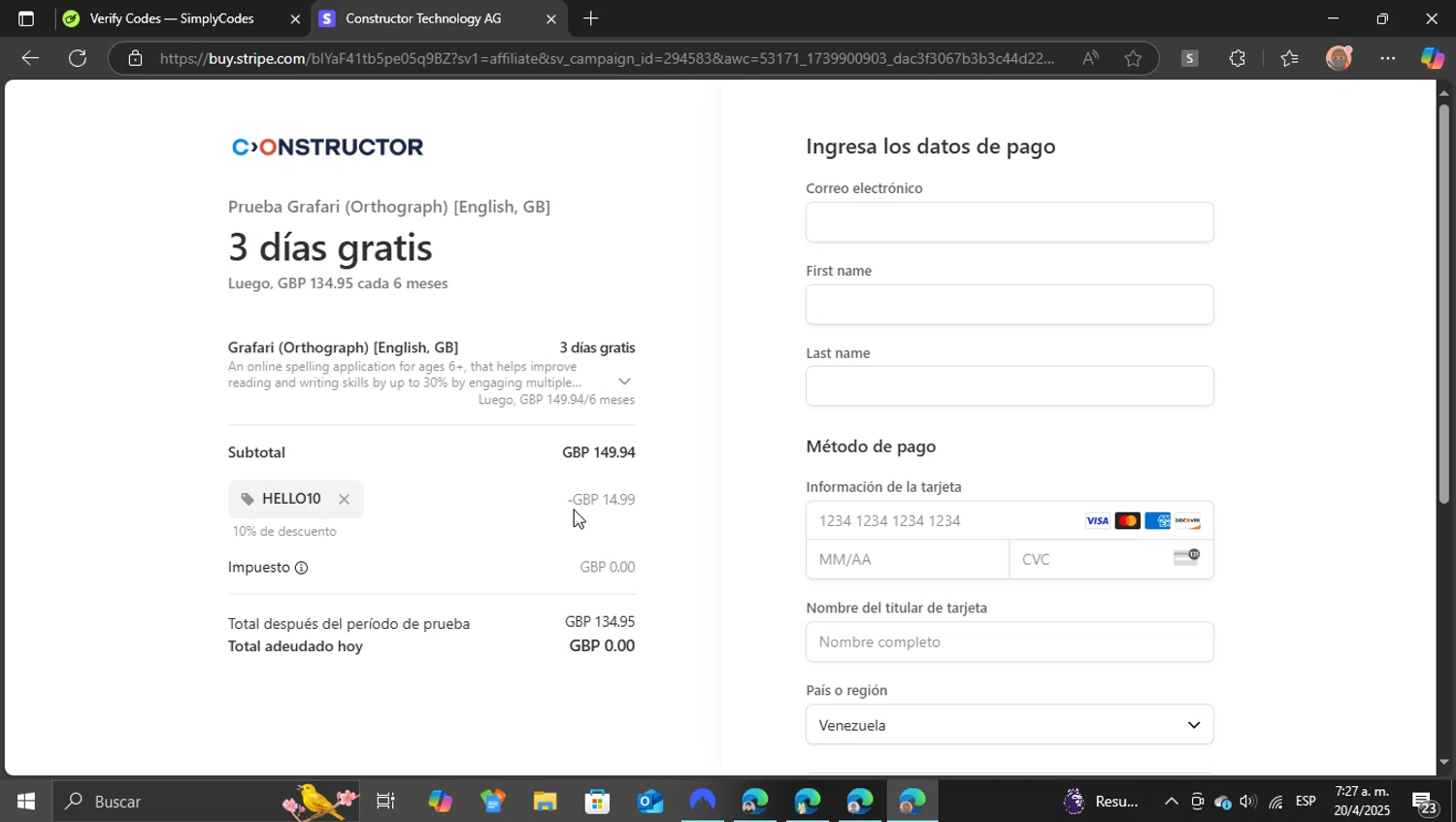Open the browser profile avatar
The height and width of the screenshot is (822, 1456).
pyautogui.click(x=1339, y=58)
